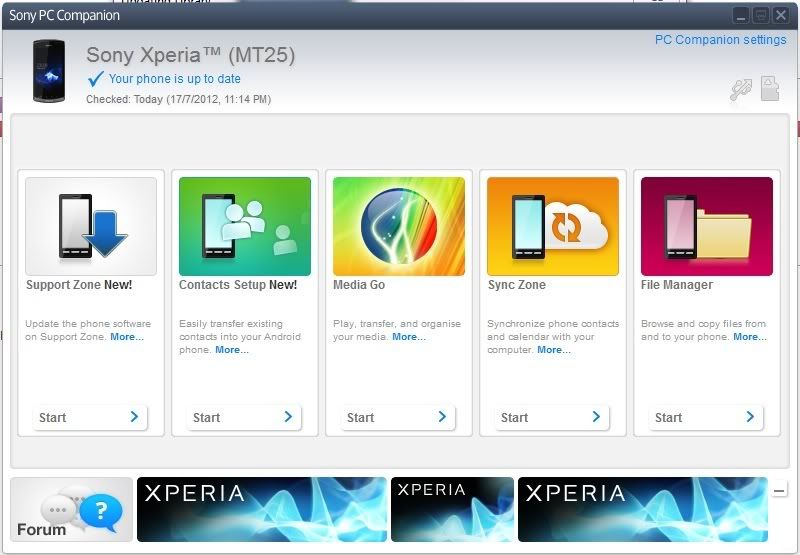Click the memory card status icon
This screenshot has height=555, width=800.
[x=769, y=88]
